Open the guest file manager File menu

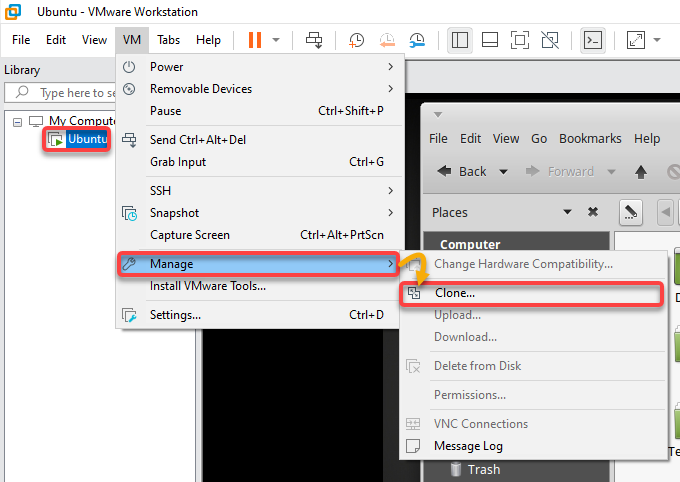click(x=438, y=139)
